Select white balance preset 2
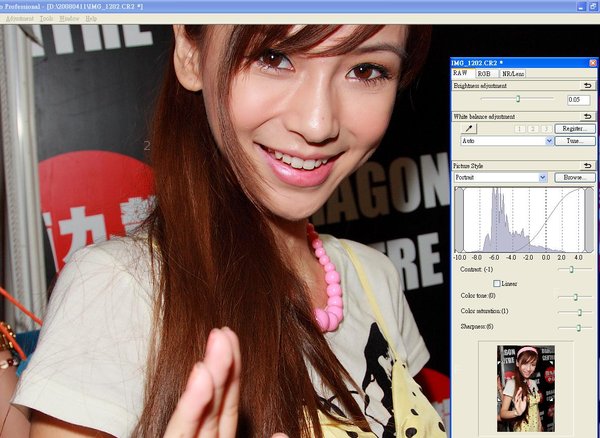This screenshot has height=438, width=600. tap(533, 129)
